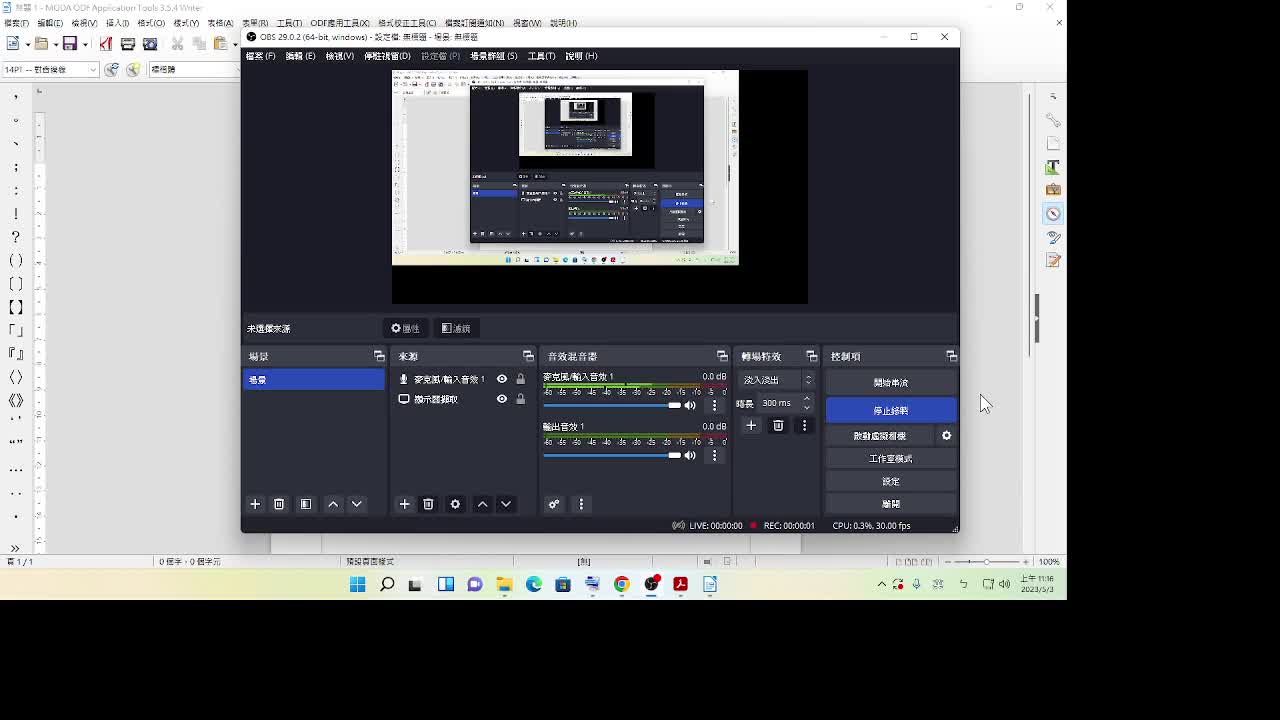Open OBS 場景群組 (S) menu
Screen dimensions: 1280x720
(x=493, y=56)
